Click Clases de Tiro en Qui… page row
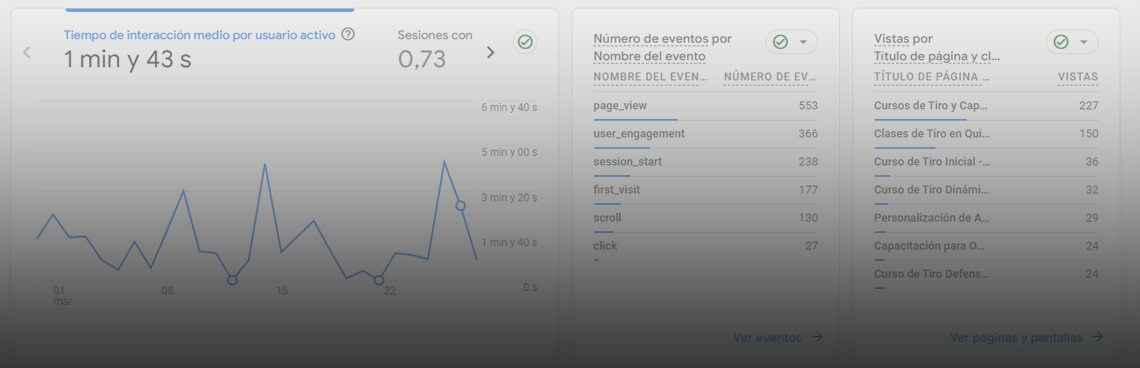 [986, 135]
